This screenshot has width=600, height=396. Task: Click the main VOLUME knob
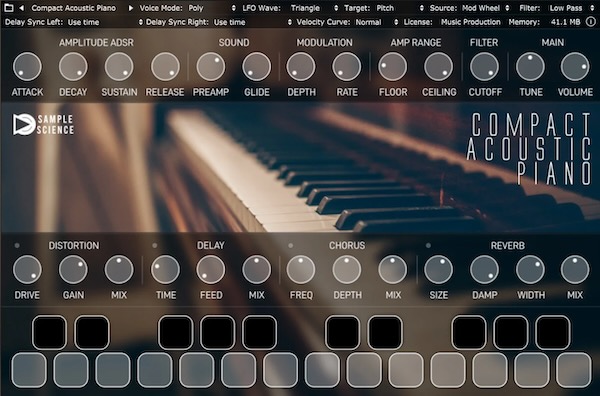575,67
